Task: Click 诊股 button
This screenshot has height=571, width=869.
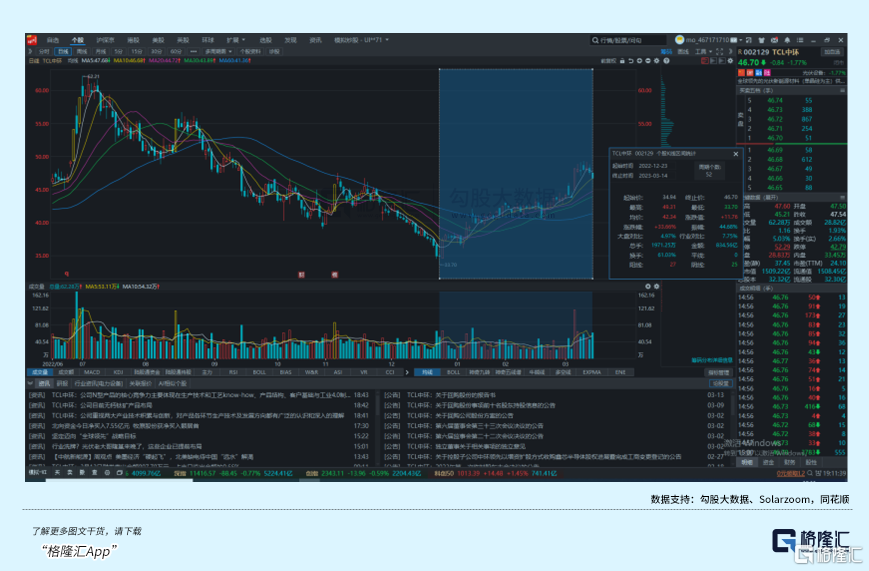Action: [274, 52]
